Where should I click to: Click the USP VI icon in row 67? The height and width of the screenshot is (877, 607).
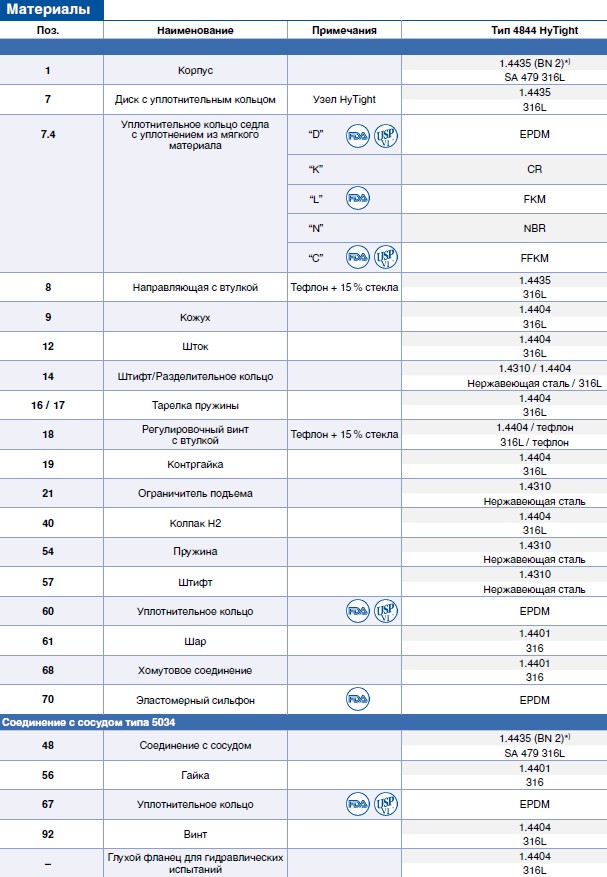(x=386, y=804)
